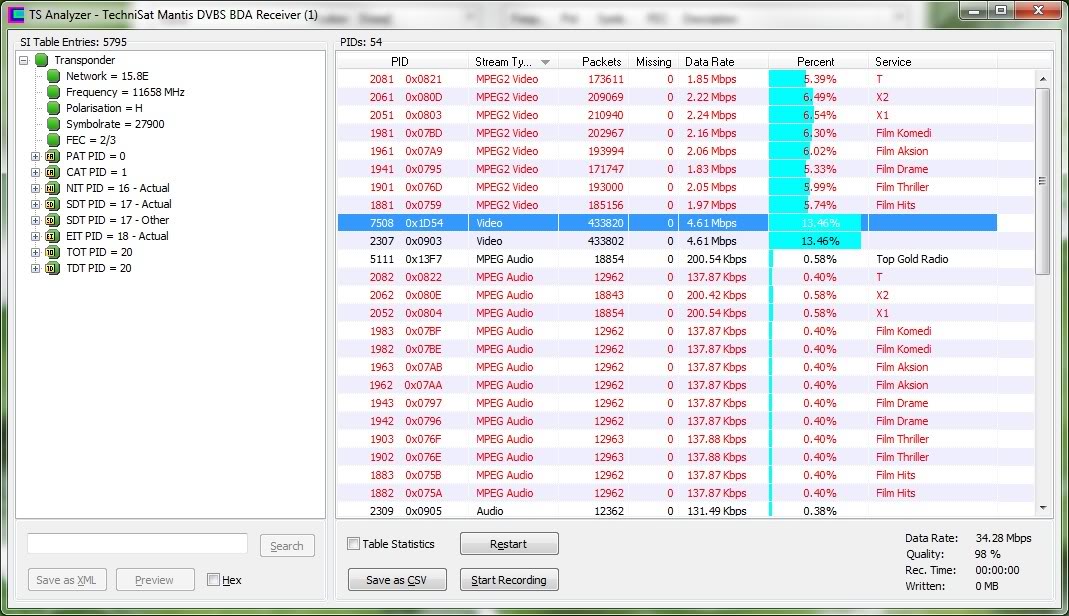Click the green Transponder node icon

pos(41,60)
